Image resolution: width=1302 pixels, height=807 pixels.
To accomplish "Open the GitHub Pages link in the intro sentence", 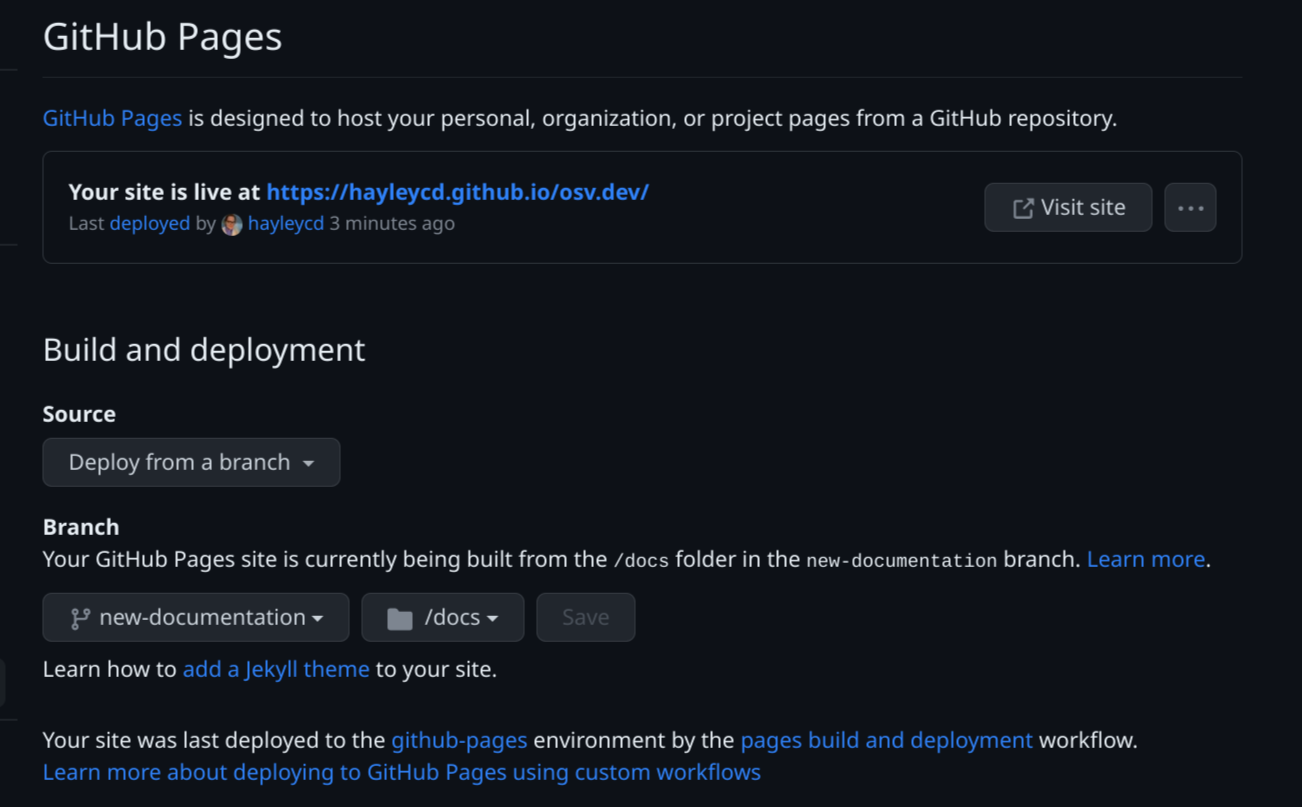I will point(111,117).
